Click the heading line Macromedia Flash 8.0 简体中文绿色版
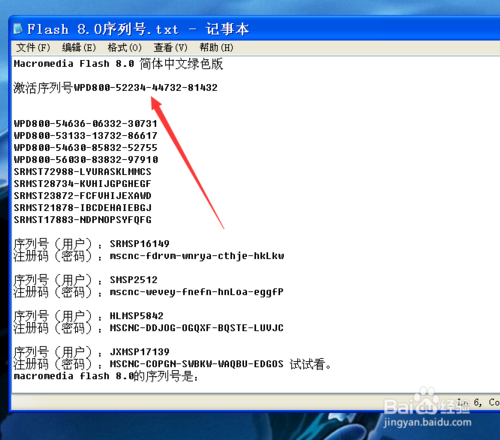 point(118,64)
